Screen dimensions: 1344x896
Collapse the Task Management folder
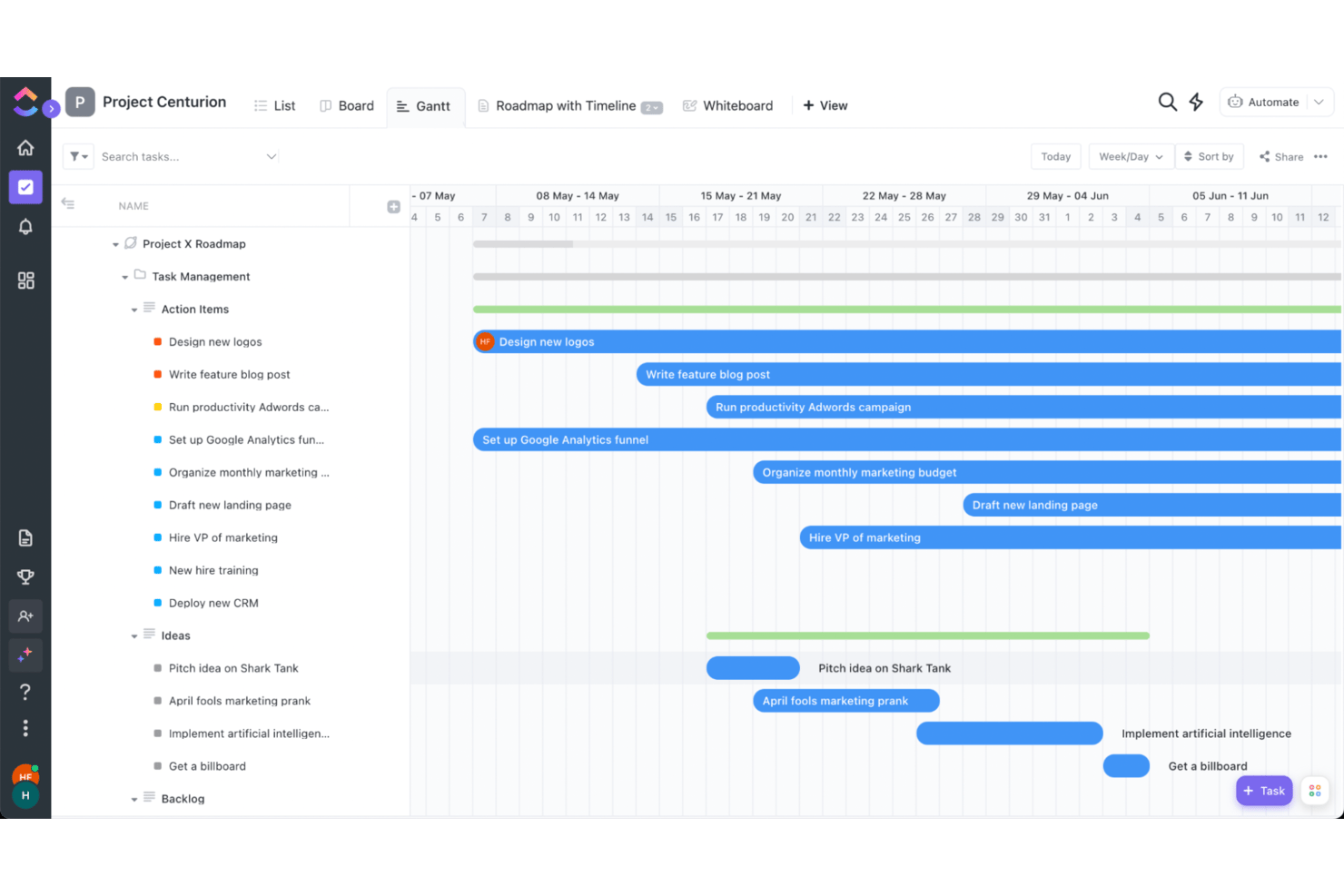(x=124, y=278)
